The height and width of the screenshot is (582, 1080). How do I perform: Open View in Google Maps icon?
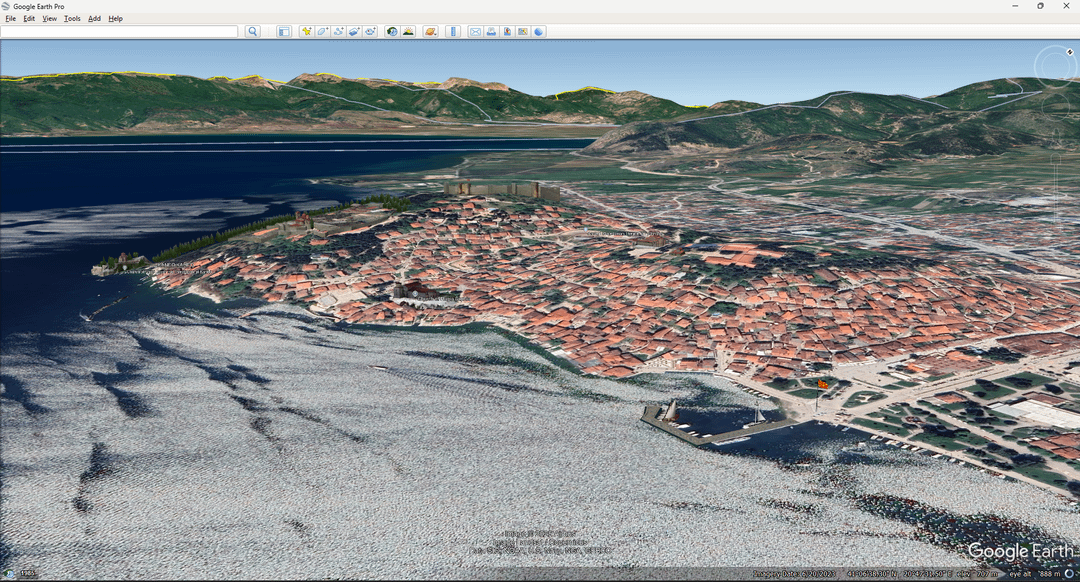[523, 32]
